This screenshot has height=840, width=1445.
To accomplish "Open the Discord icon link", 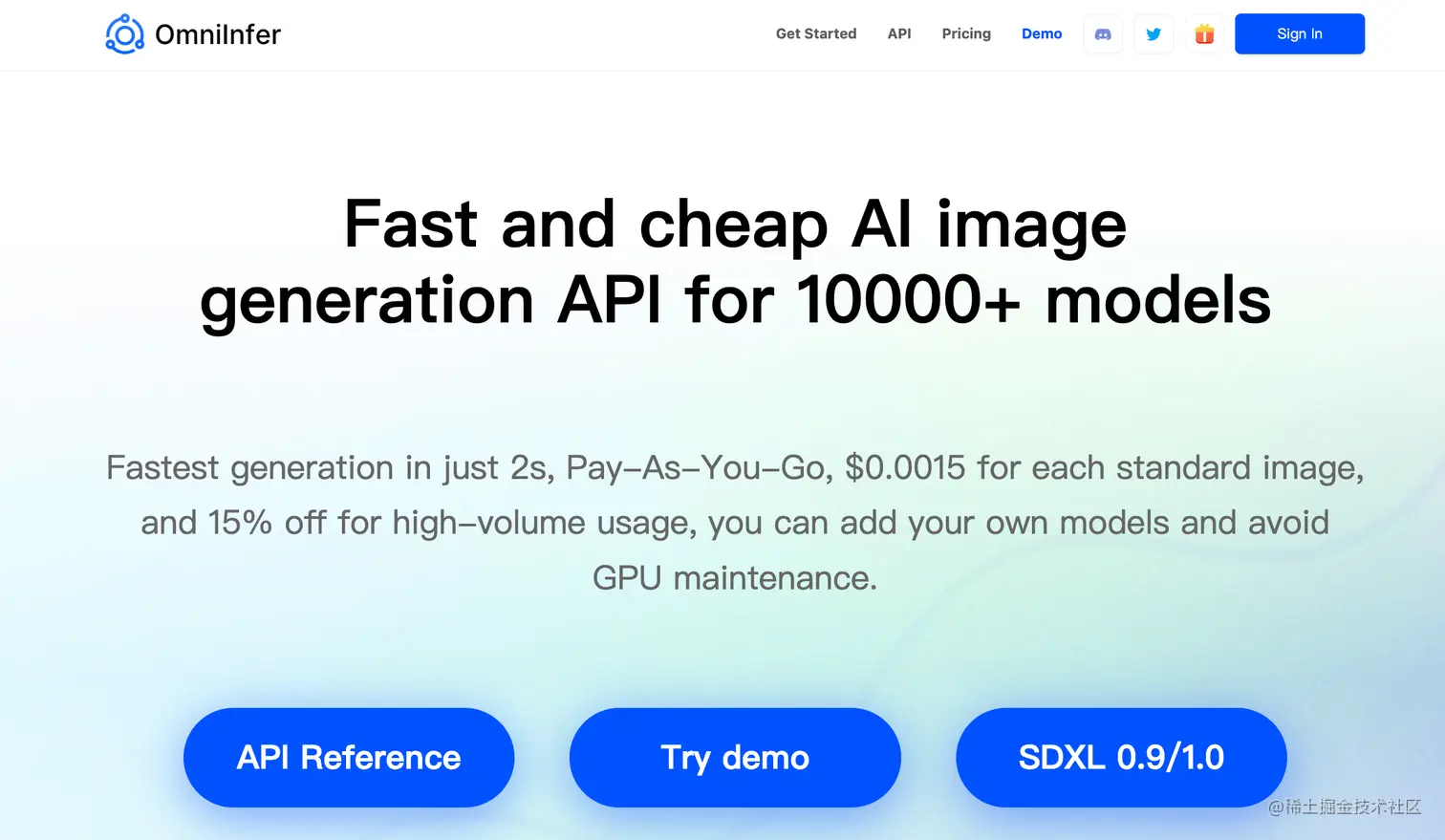I will (1103, 34).
